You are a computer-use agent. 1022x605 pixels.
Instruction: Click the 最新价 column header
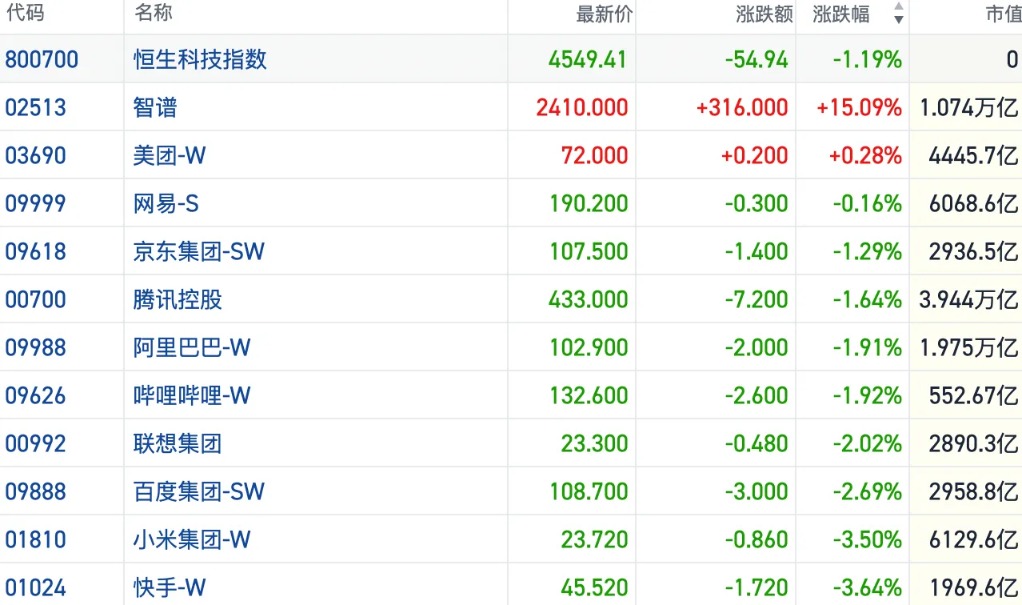click(604, 14)
